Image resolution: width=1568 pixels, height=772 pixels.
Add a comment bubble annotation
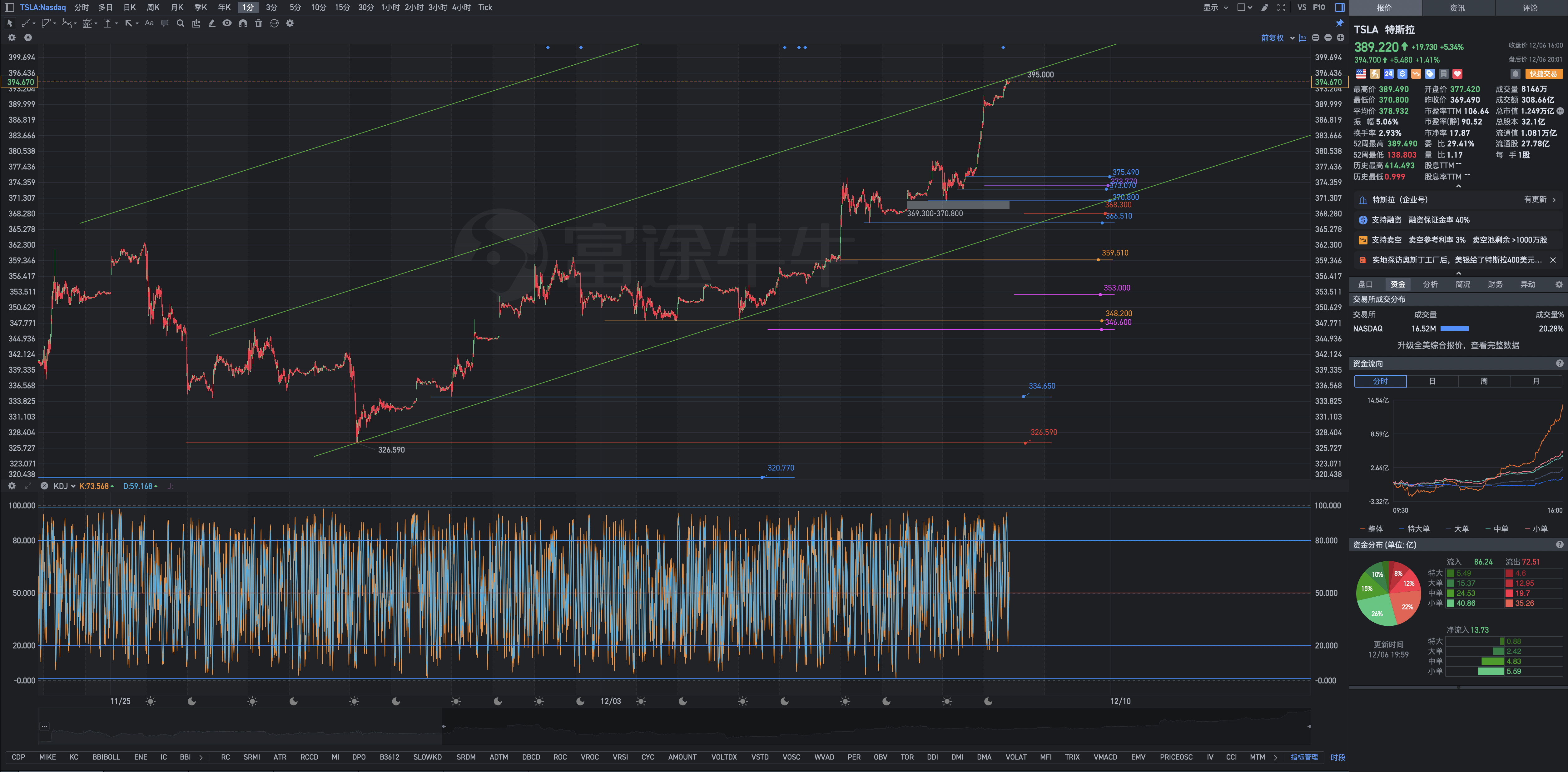point(165,23)
